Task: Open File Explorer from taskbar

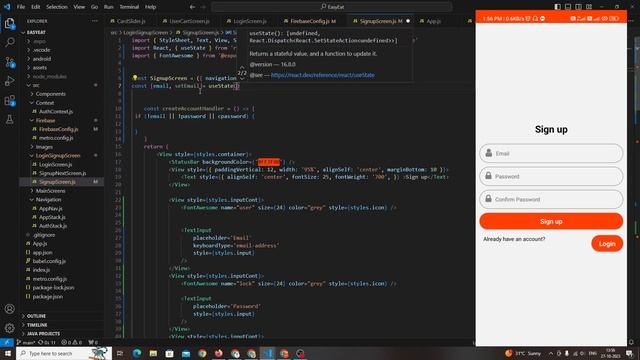Action: tap(153, 353)
